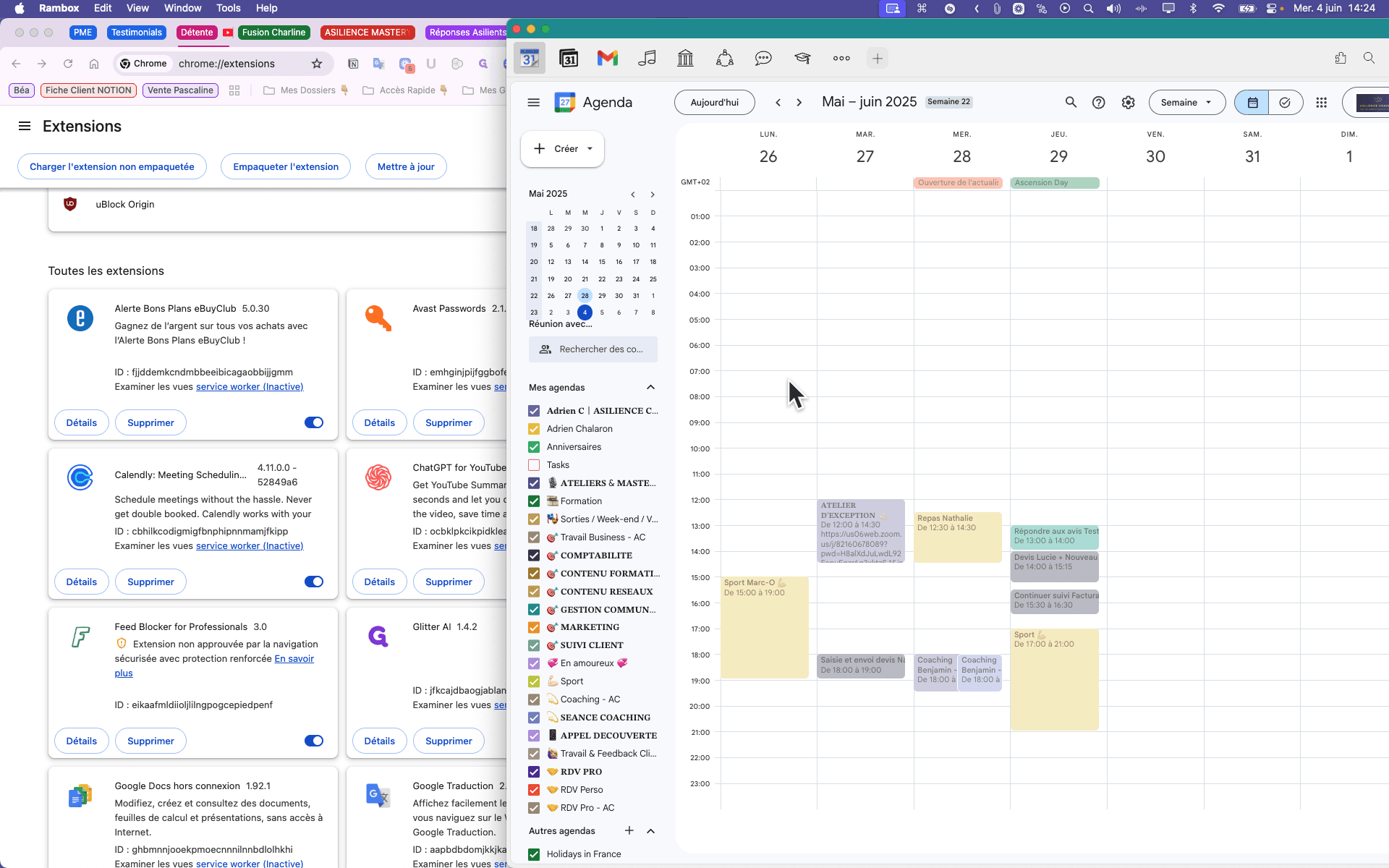Open the Edit menu
Viewport: 1389px width, 868px height.
(103, 8)
